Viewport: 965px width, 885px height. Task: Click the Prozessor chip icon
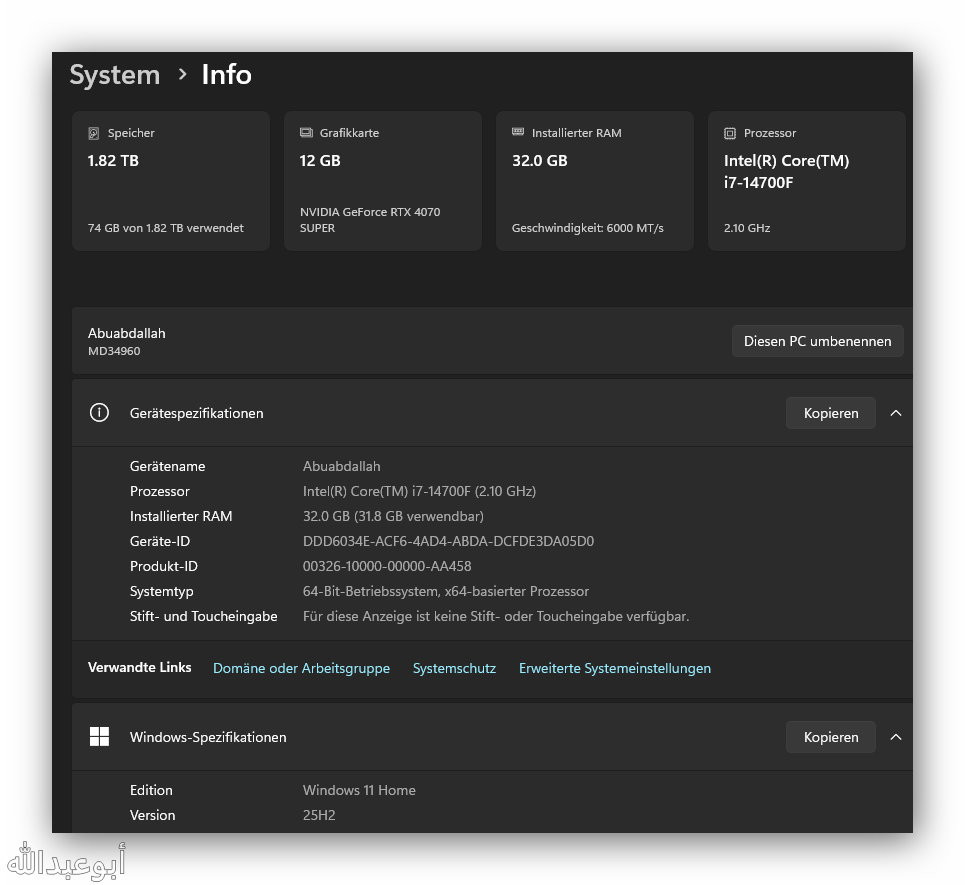[x=730, y=133]
